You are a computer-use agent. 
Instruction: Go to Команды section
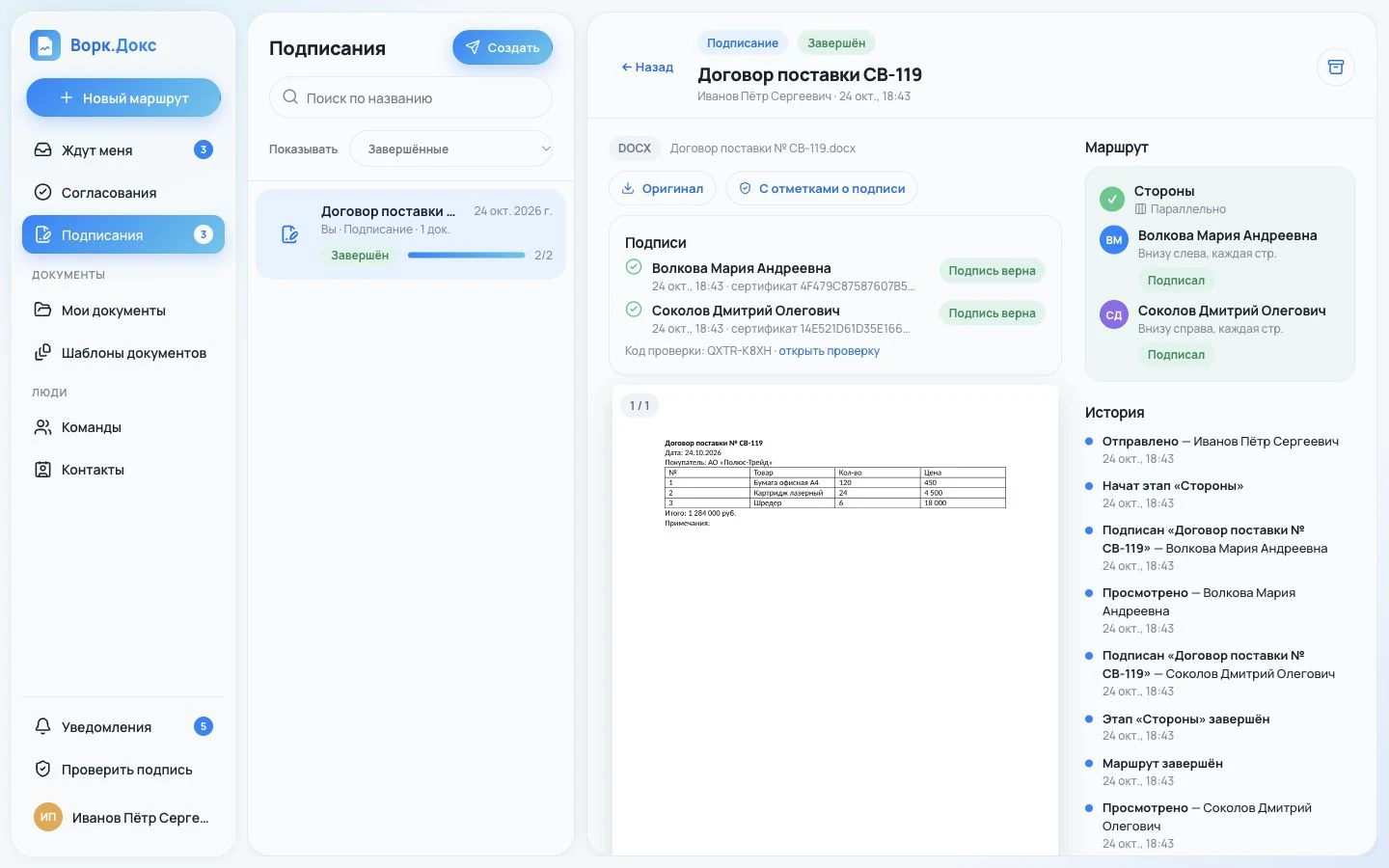pyautogui.click(x=123, y=427)
